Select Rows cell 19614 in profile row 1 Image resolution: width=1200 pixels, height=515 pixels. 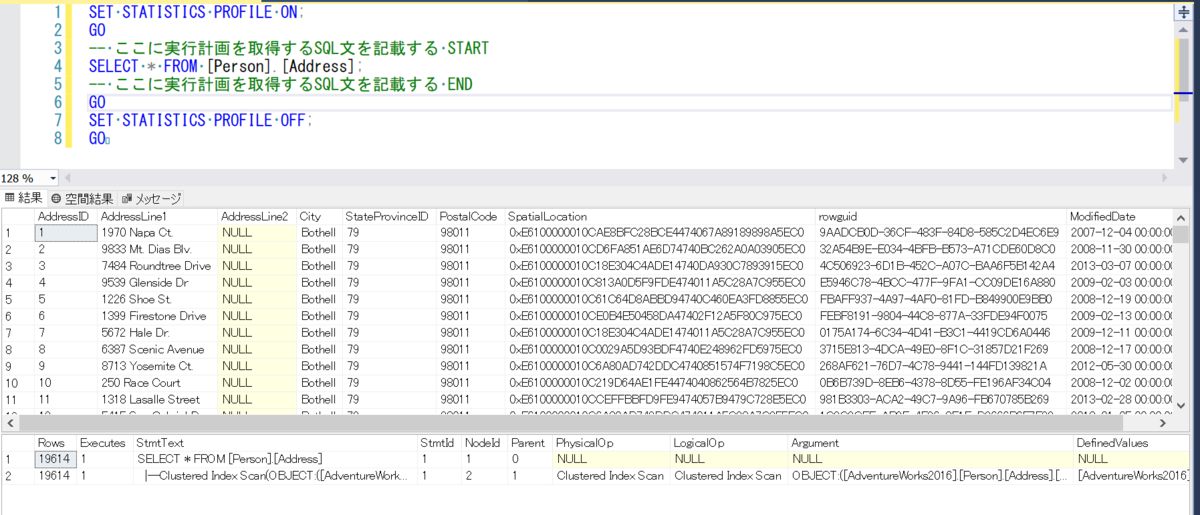(x=55, y=459)
